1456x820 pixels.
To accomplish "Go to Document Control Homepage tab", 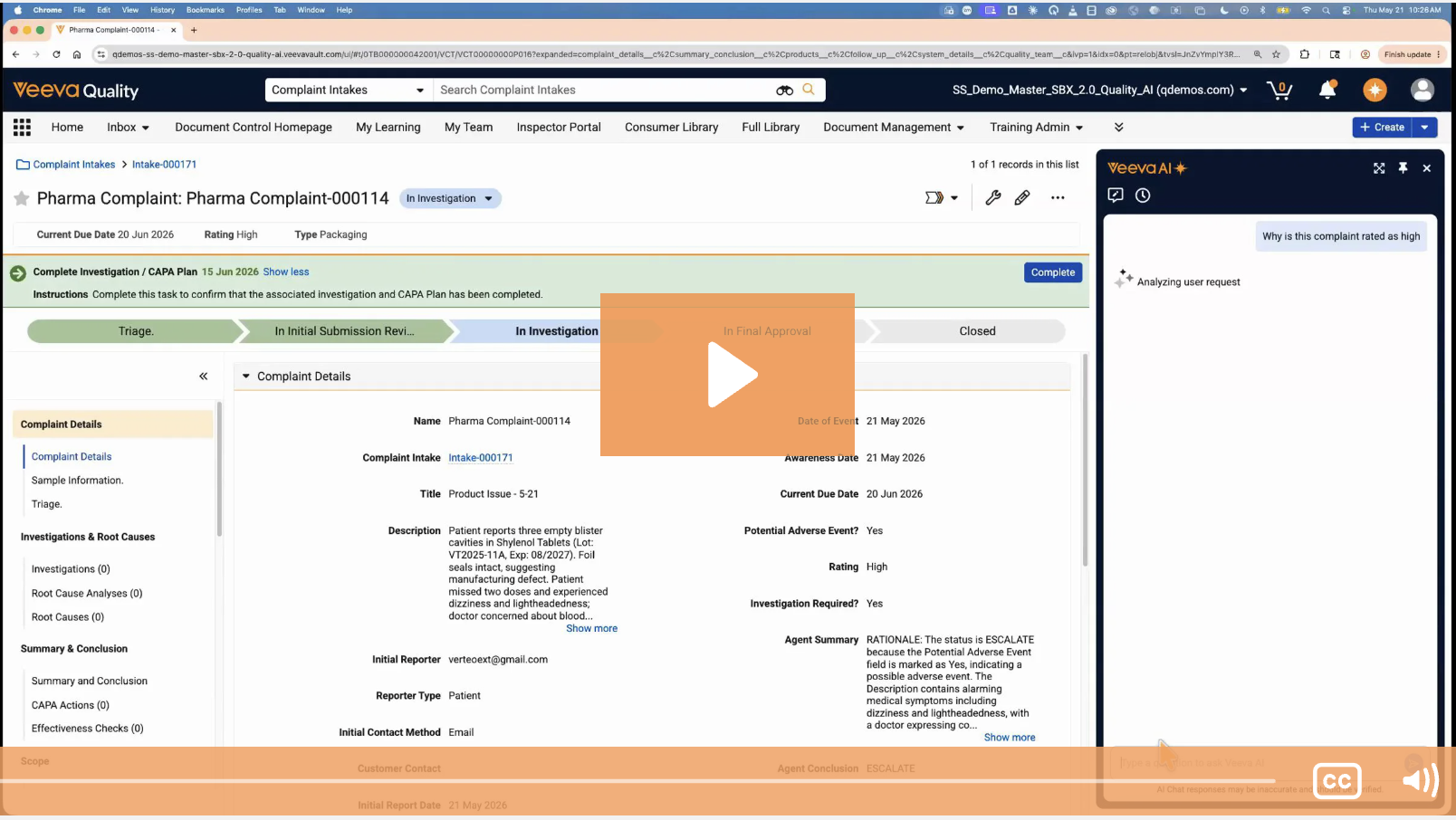I will [254, 128].
